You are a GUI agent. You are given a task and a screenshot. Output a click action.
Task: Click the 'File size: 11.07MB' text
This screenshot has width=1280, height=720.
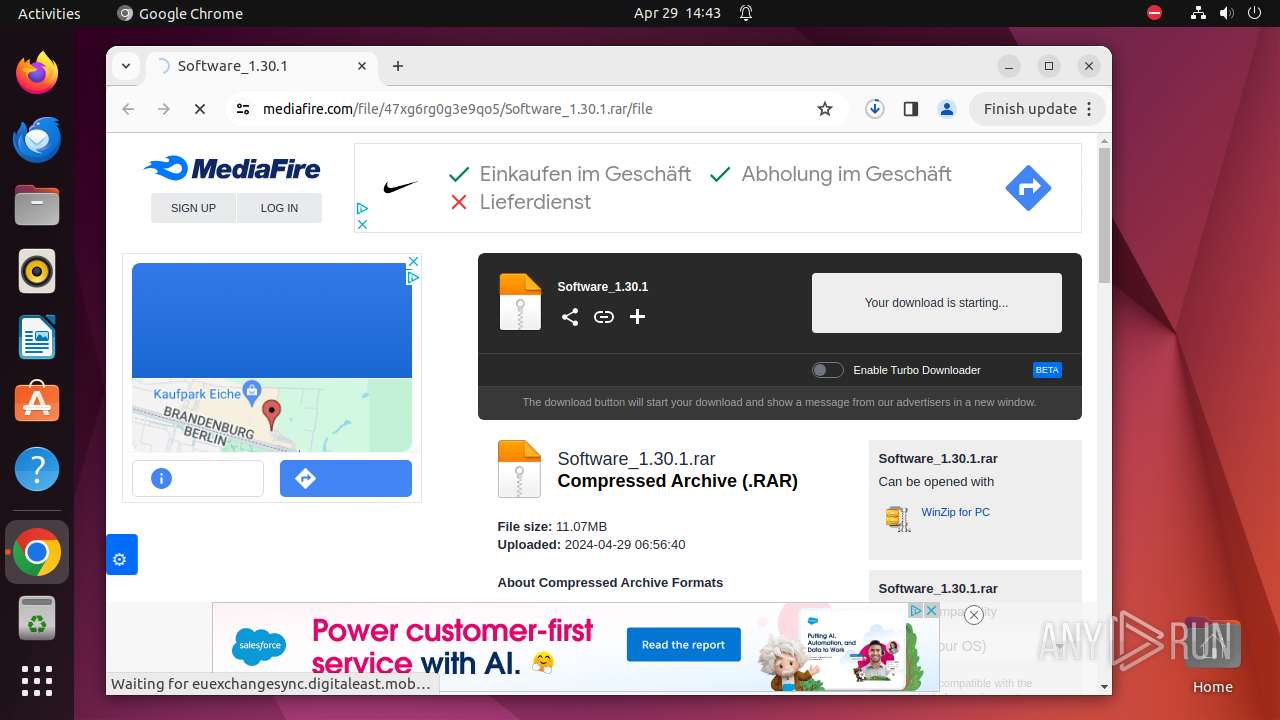(552, 527)
